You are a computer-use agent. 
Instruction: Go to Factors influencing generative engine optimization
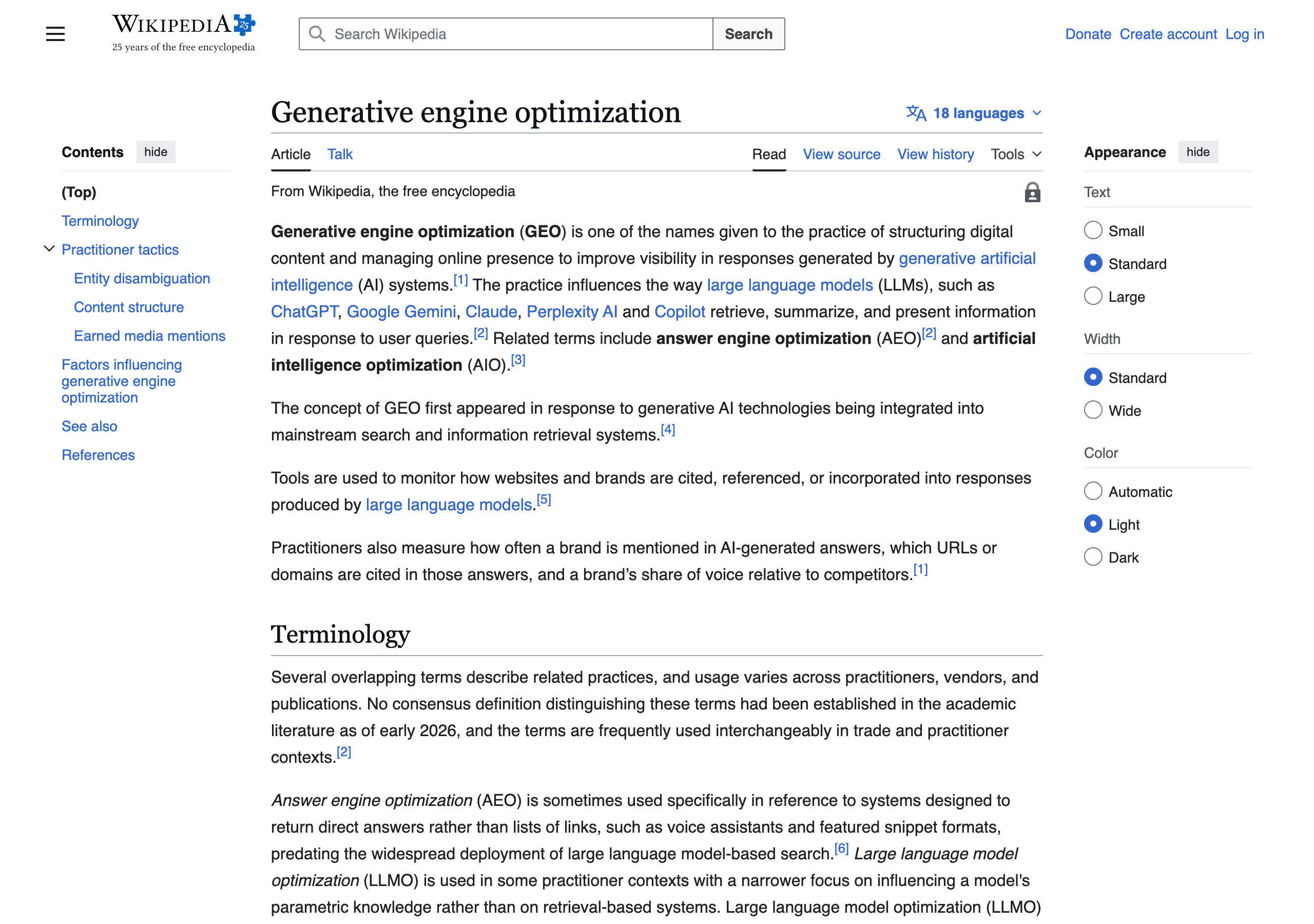coord(121,381)
